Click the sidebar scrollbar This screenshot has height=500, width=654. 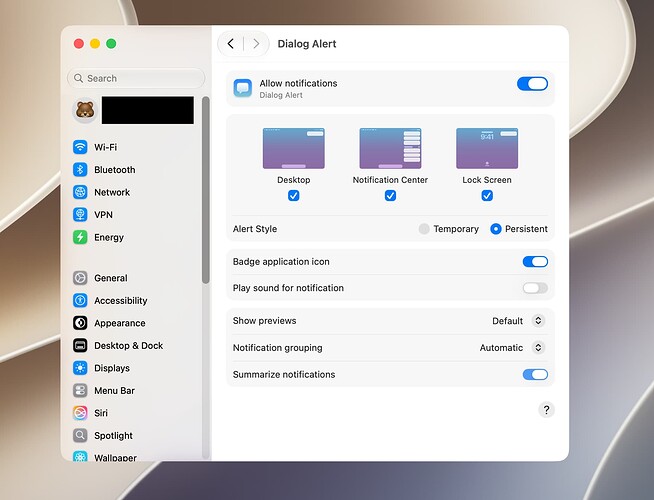click(205, 190)
